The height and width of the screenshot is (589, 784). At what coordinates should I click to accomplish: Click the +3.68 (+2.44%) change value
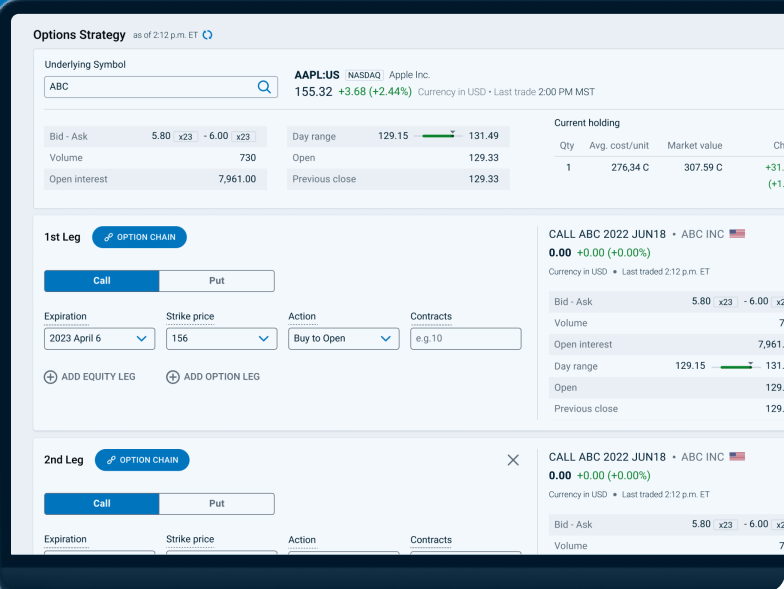click(375, 92)
